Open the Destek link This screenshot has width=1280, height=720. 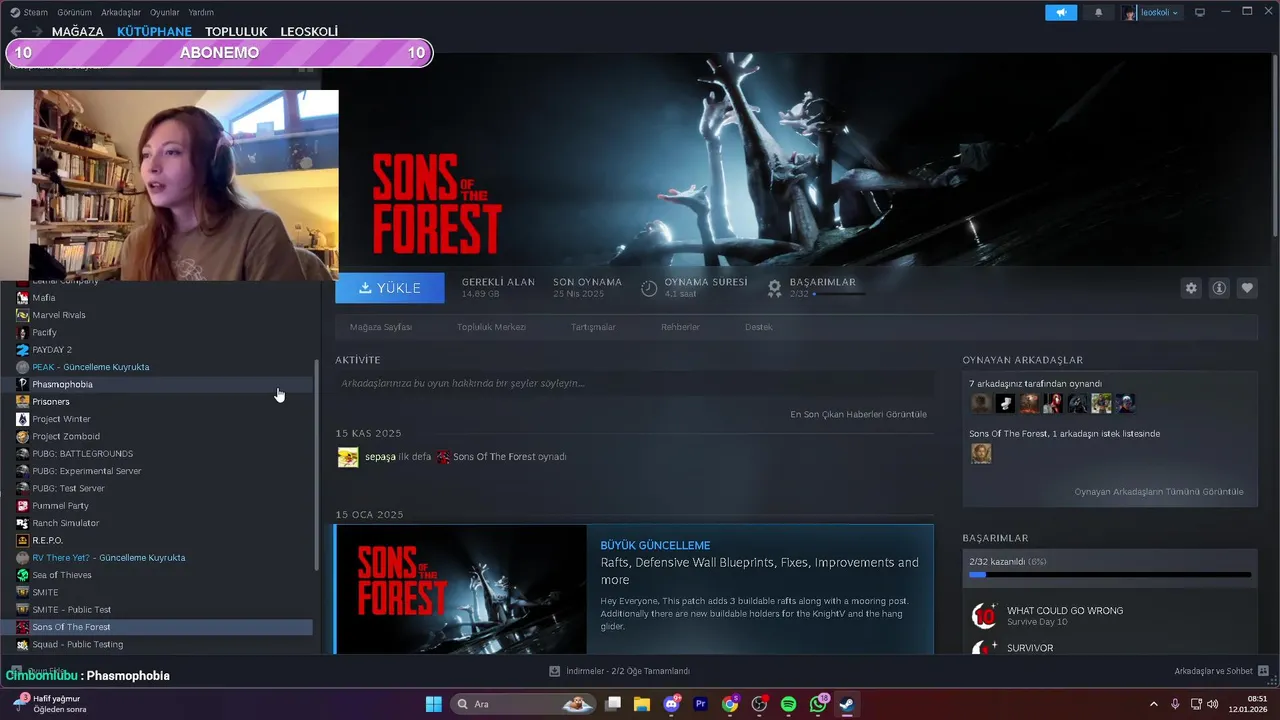[x=759, y=327]
